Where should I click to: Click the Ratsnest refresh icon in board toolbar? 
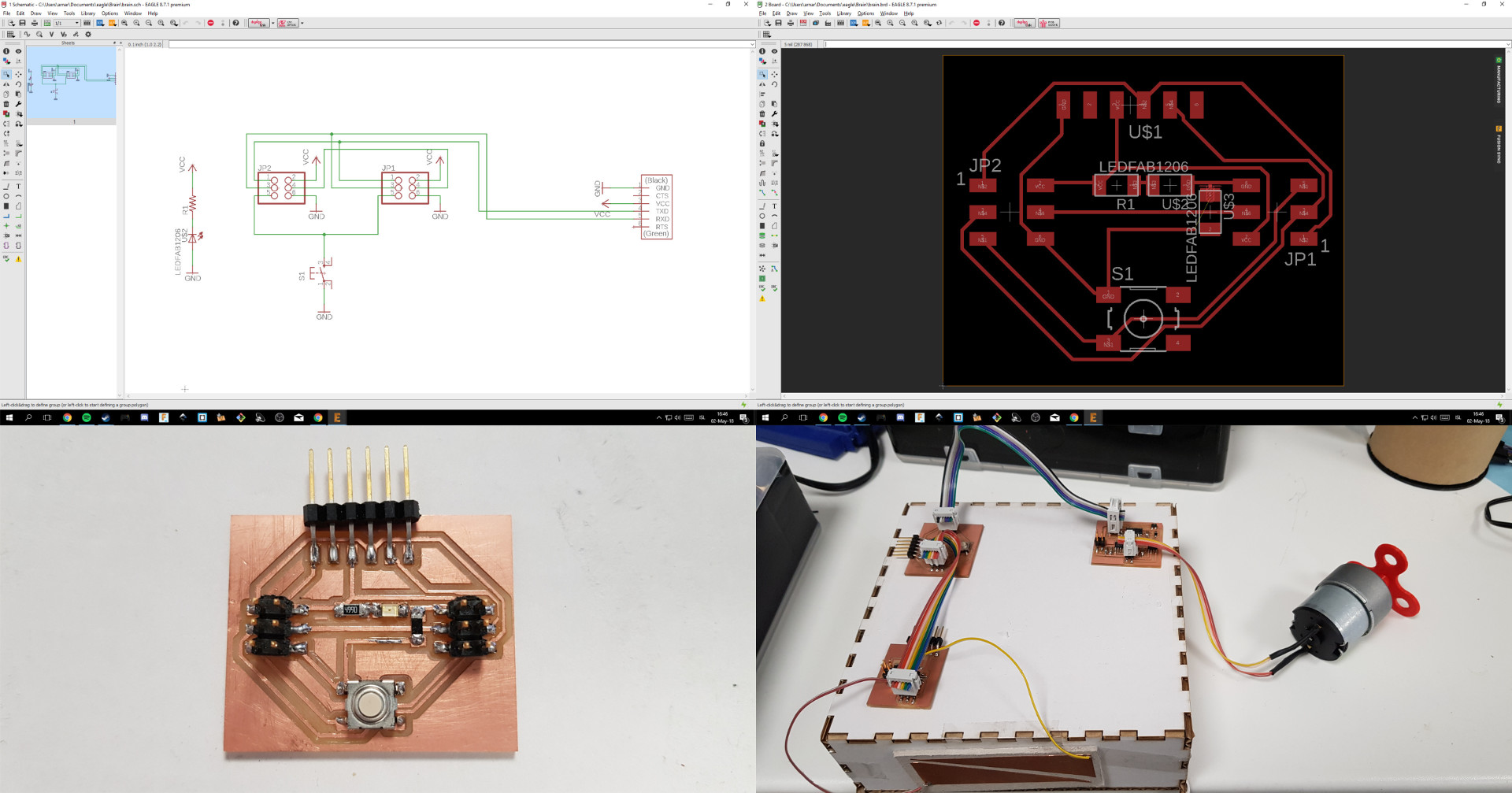[939, 23]
